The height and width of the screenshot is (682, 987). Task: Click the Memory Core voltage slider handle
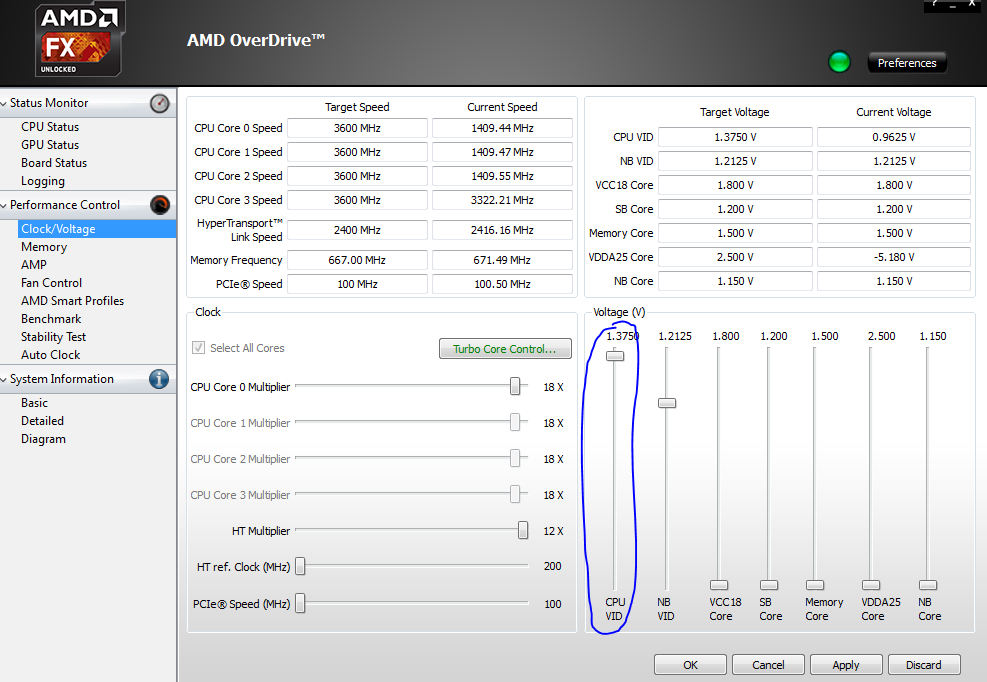(815, 585)
